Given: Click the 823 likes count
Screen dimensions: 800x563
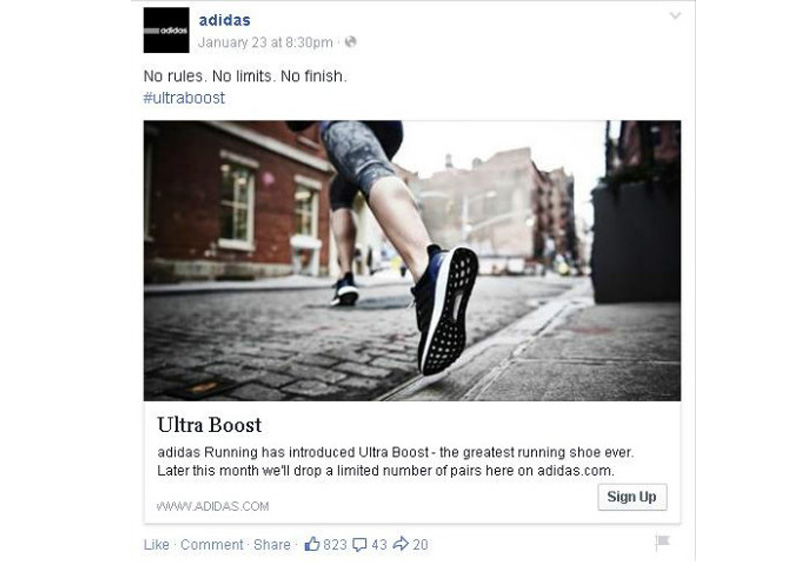Looking at the screenshot, I should pos(335,545).
